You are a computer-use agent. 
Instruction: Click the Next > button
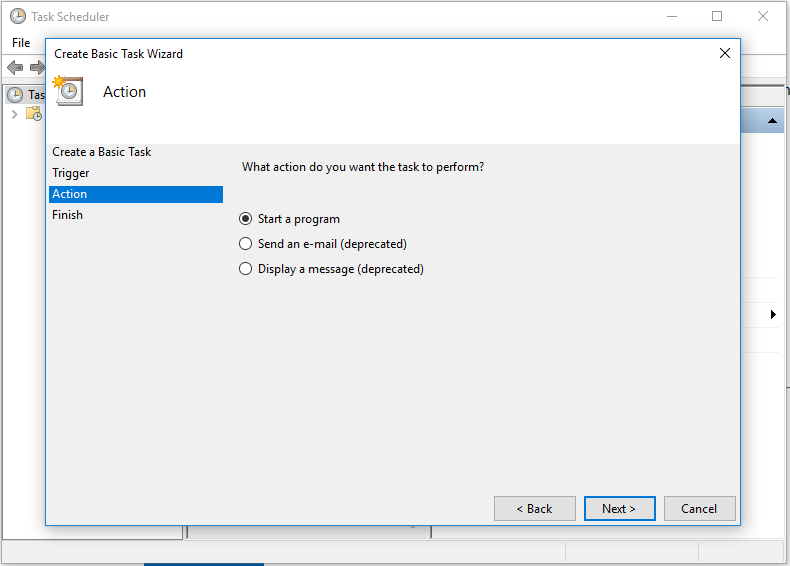(x=619, y=509)
